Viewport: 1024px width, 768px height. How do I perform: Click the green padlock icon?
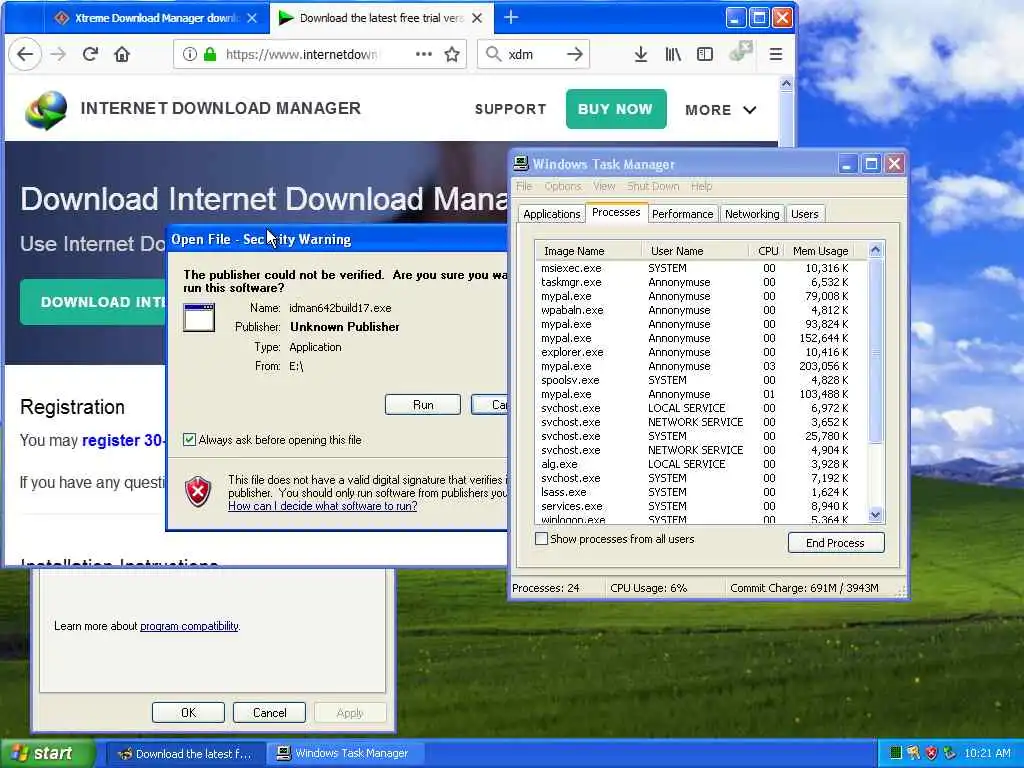tap(210, 54)
